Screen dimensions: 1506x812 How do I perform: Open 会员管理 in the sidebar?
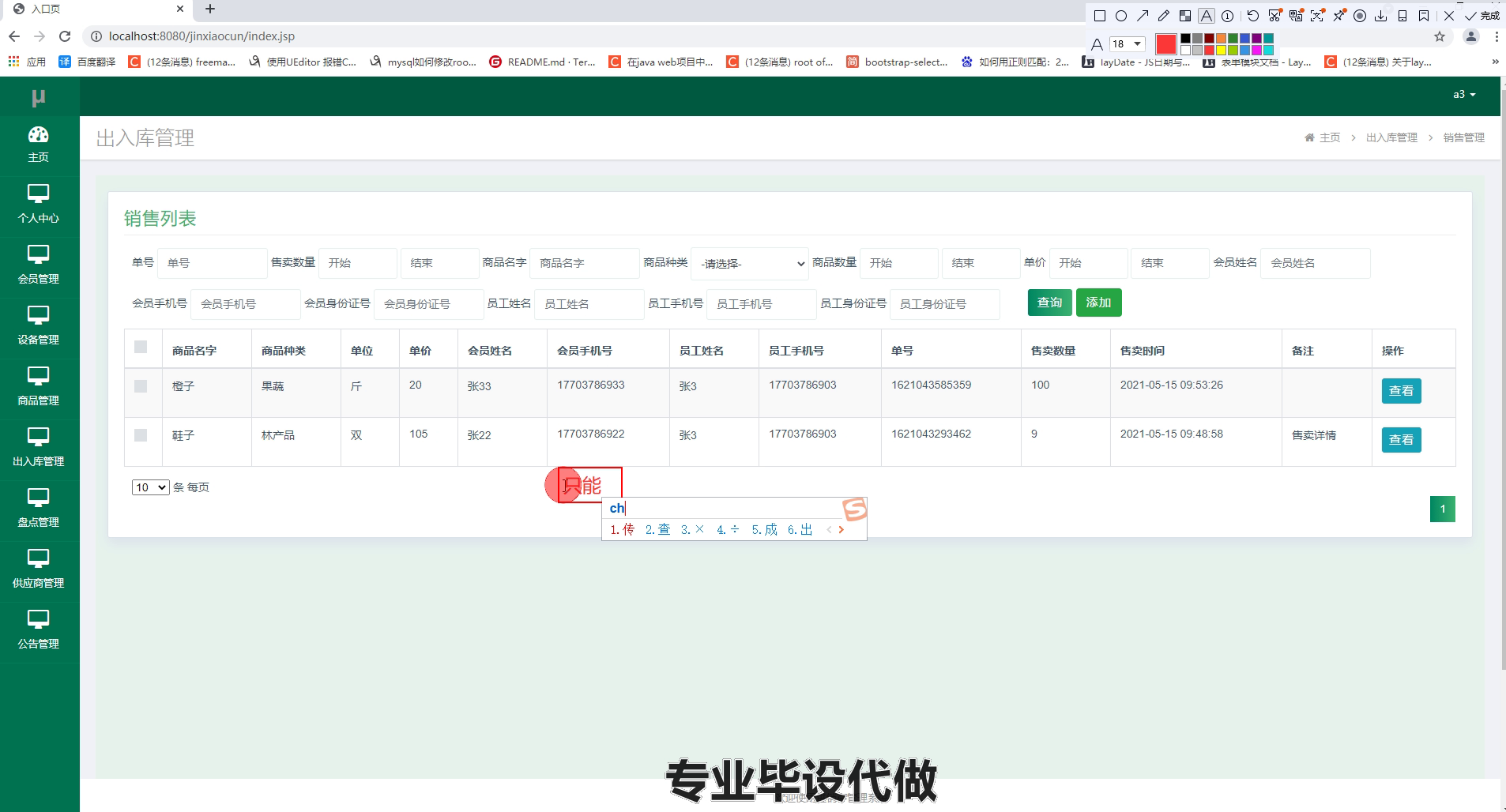38,266
